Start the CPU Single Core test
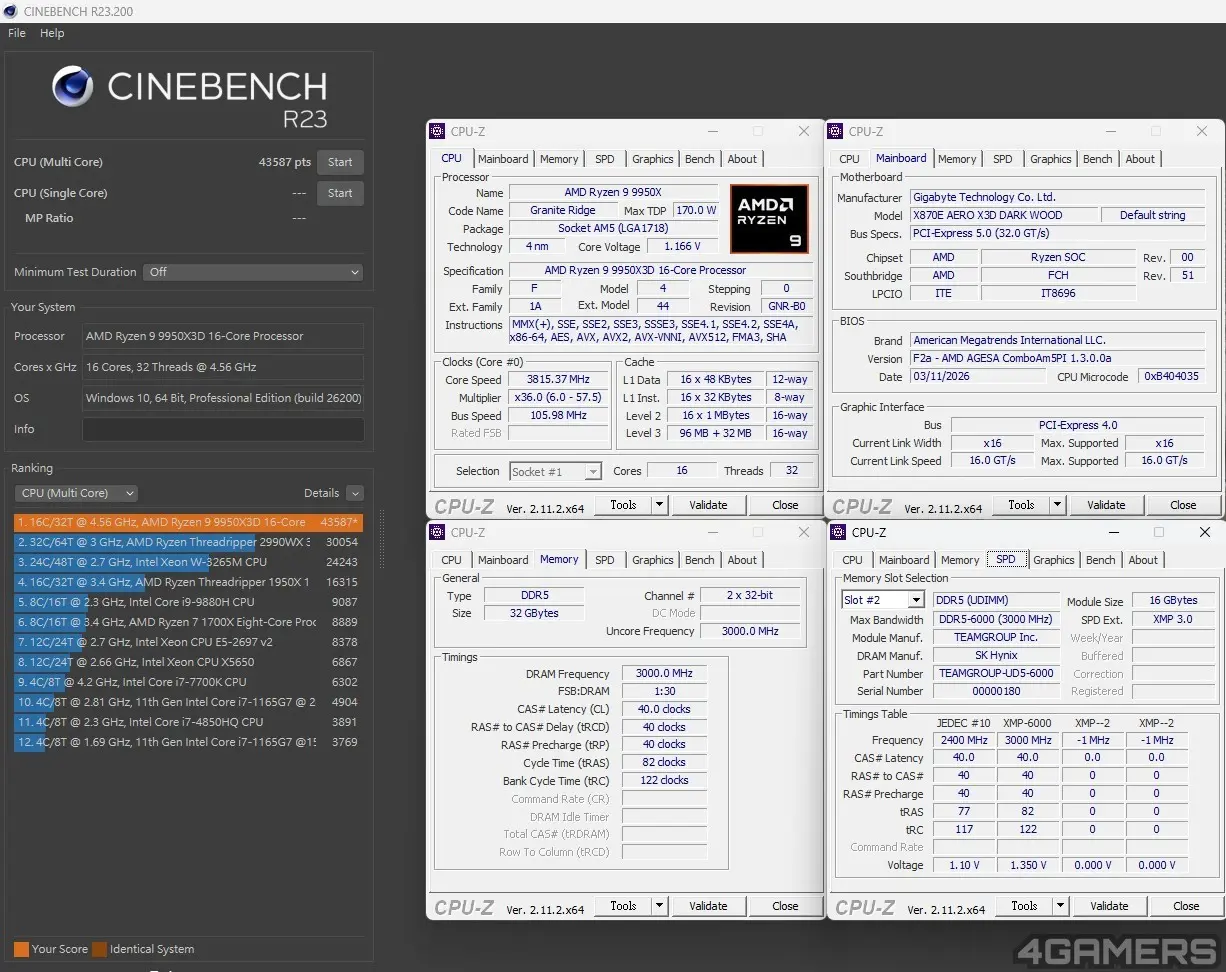The width and height of the screenshot is (1226, 972). pos(340,193)
